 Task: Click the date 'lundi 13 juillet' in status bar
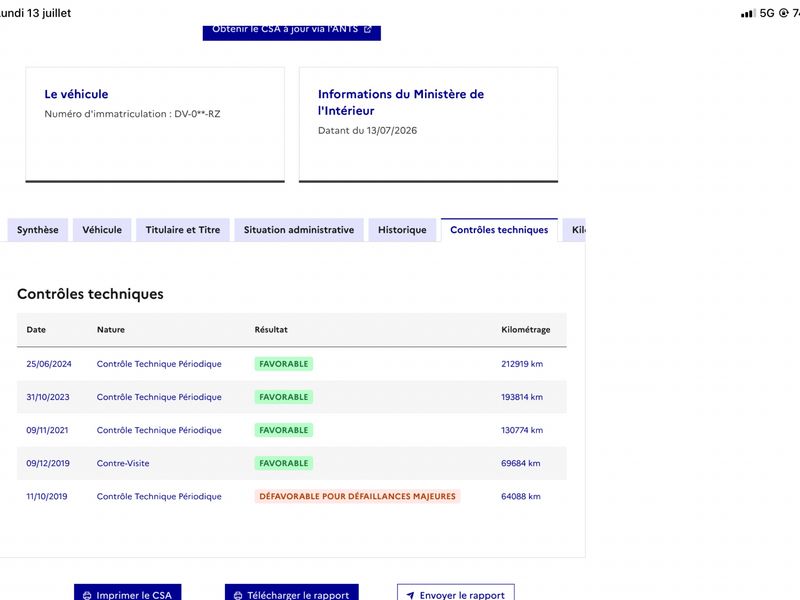(35, 13)
